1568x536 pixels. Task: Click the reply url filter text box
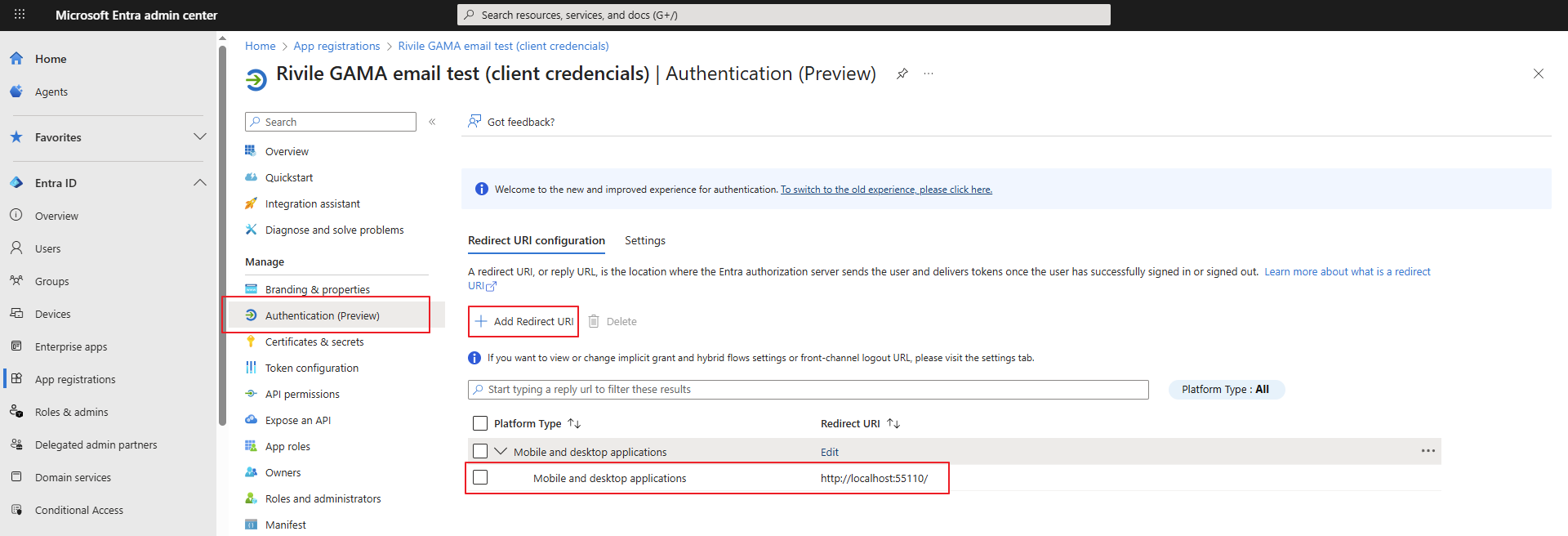[808, 390]
